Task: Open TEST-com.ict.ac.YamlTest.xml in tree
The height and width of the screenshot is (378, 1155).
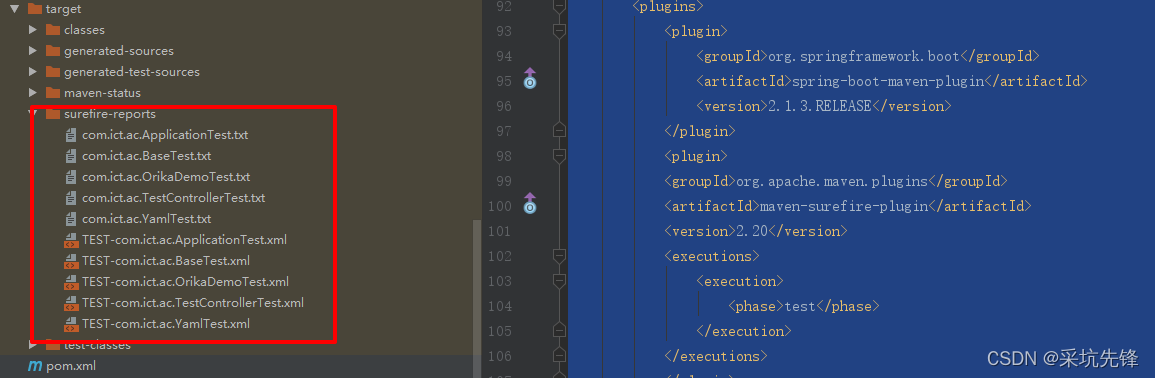Action: tap(166, 323)
